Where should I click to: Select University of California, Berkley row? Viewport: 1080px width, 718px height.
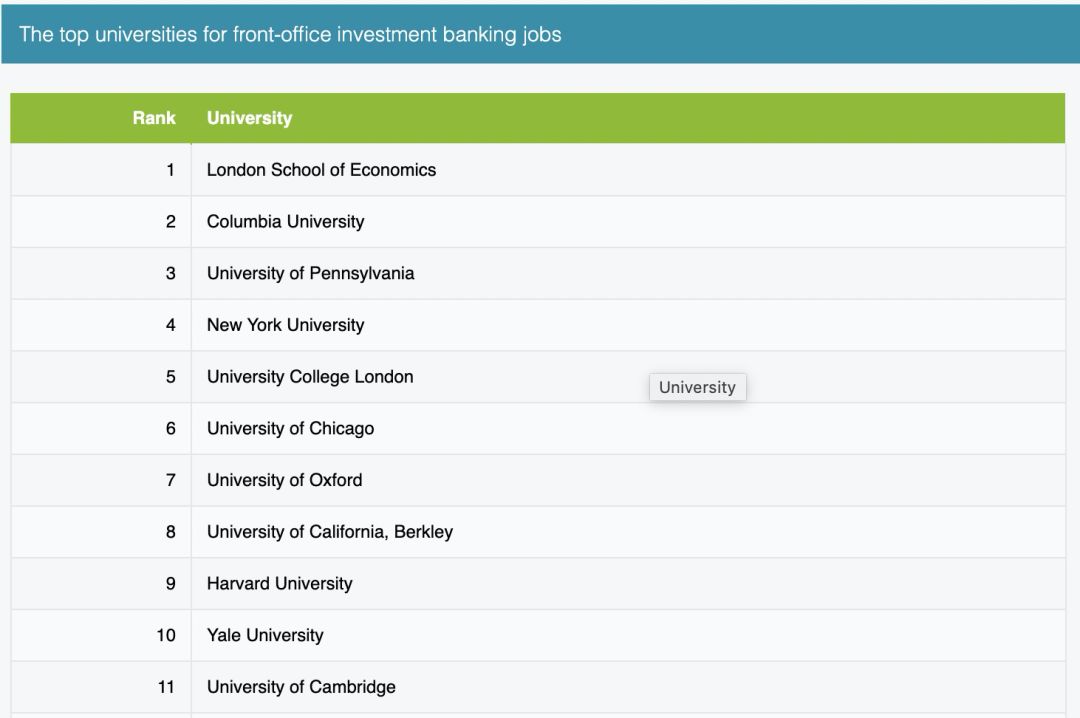click(x=538, y=531)
